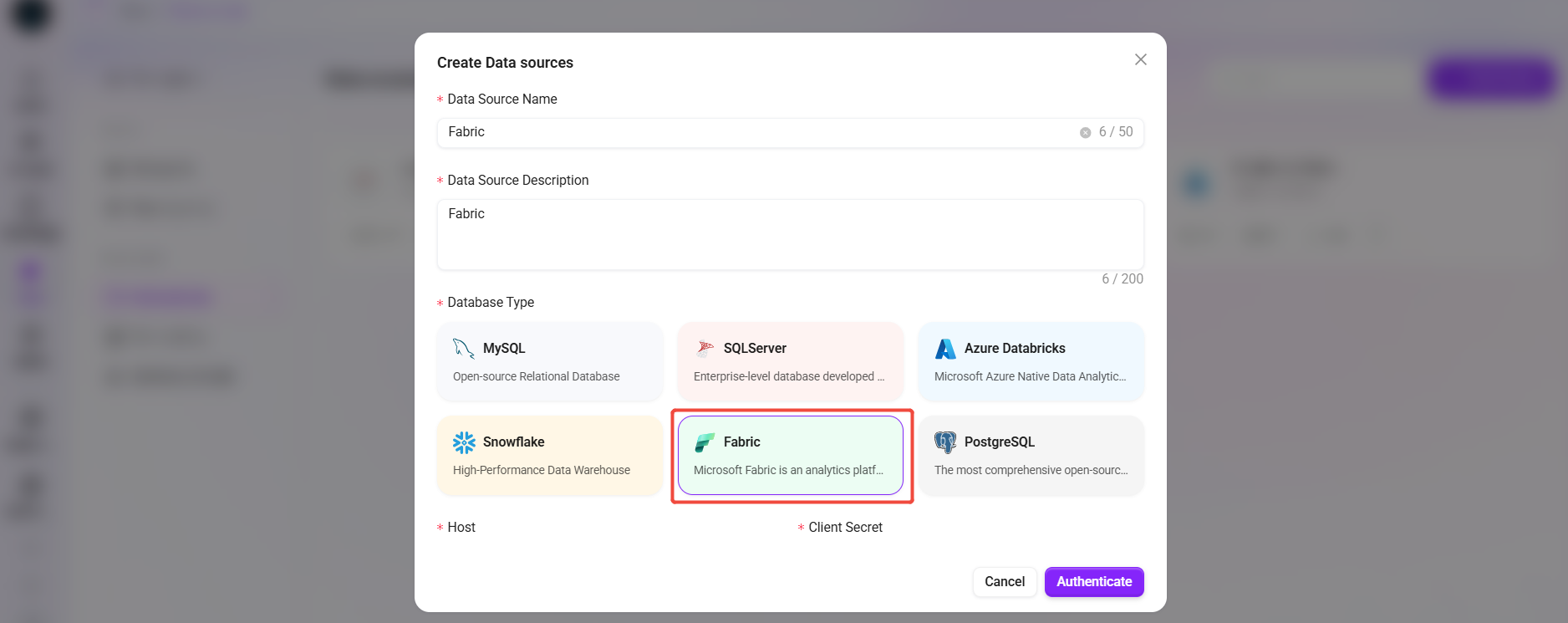Image resolution: width=1568 pixels, height=623 pixels.
Task: Select the Snowflake database type card
Action: coord(550,456)
